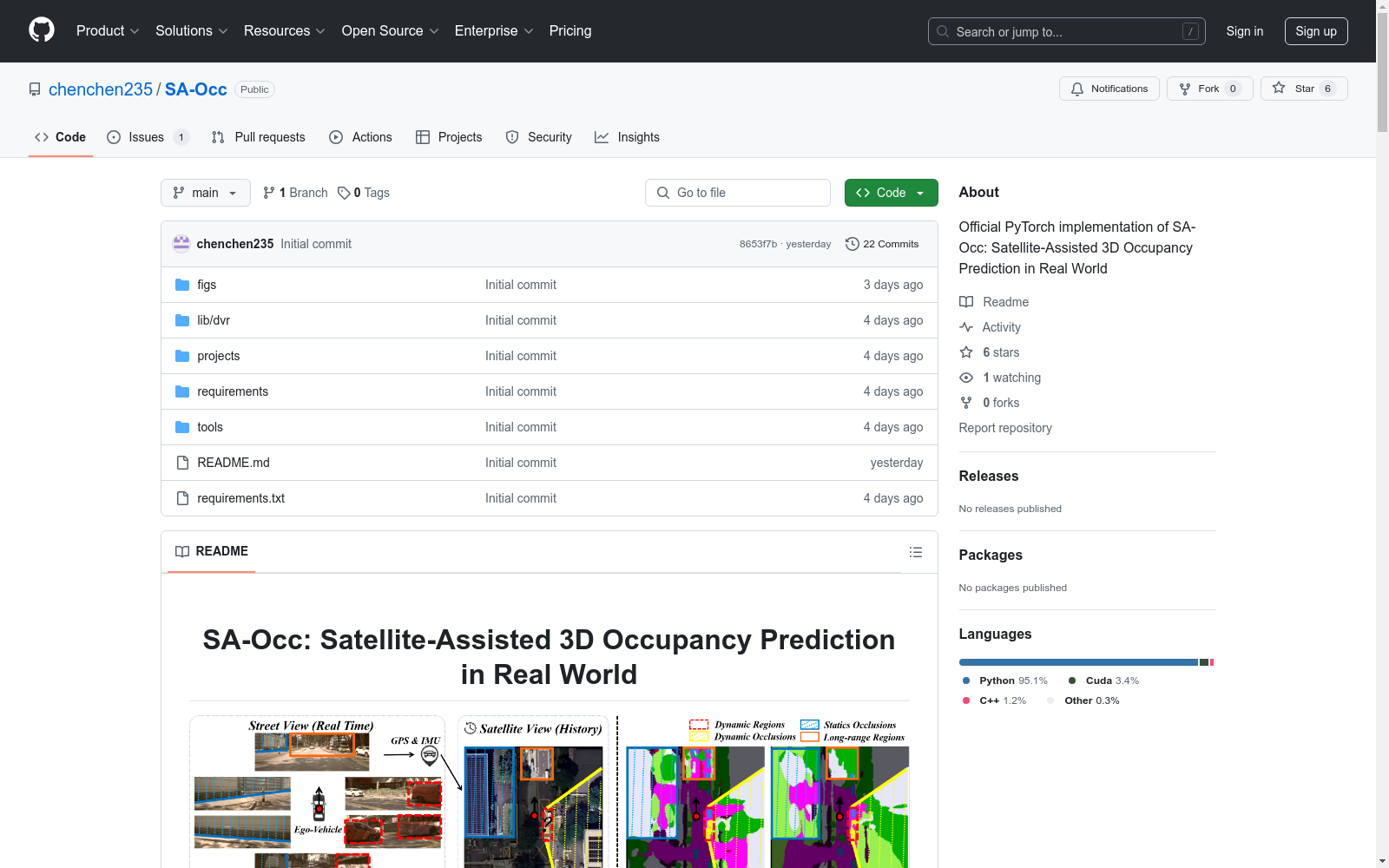This screenshot has height=868, width=1389.
Task: Open the Packages heading link
Action: (x=991, y=555)
